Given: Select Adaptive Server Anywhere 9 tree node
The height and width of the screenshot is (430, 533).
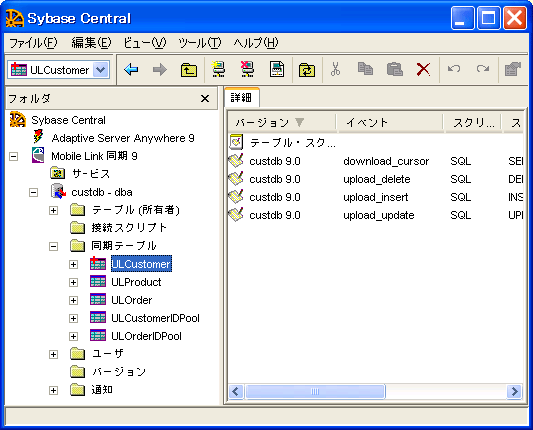Looking at the screenshot, I should tap(123, 138).
